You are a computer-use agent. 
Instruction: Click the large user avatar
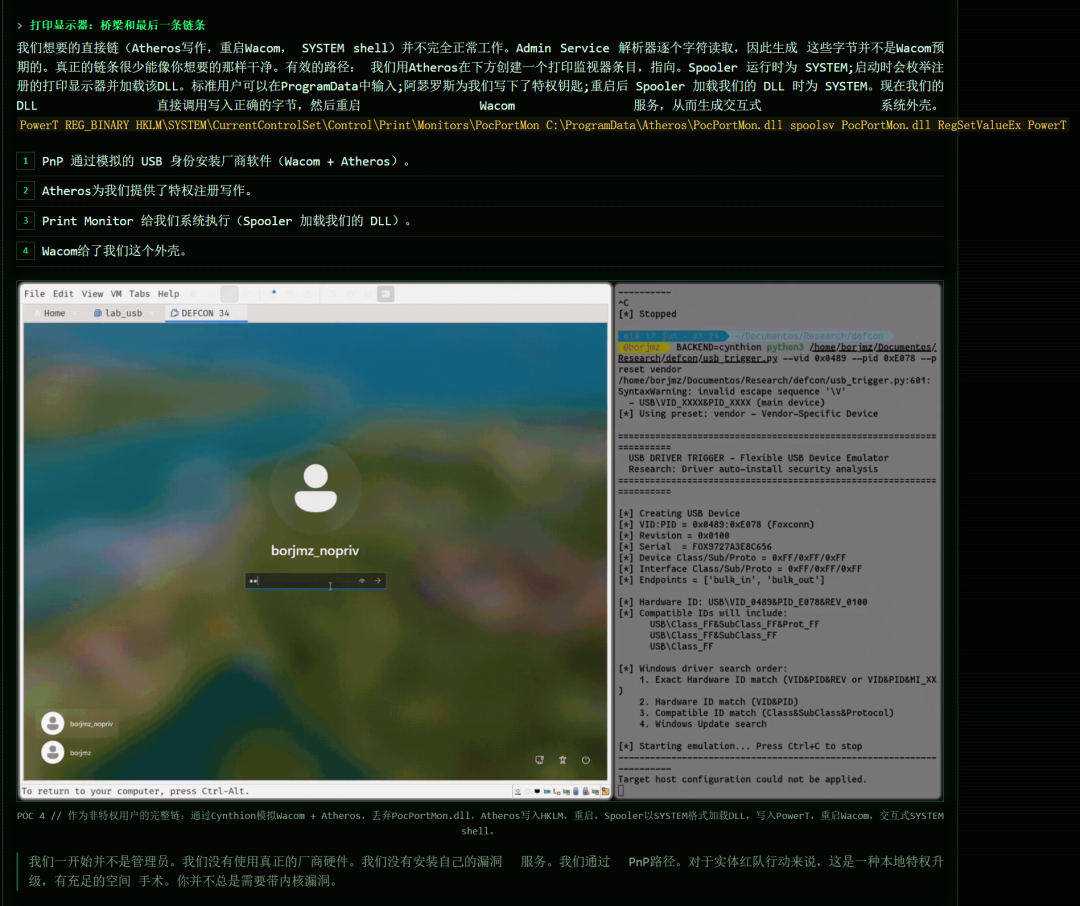click(x=315, y=488)
